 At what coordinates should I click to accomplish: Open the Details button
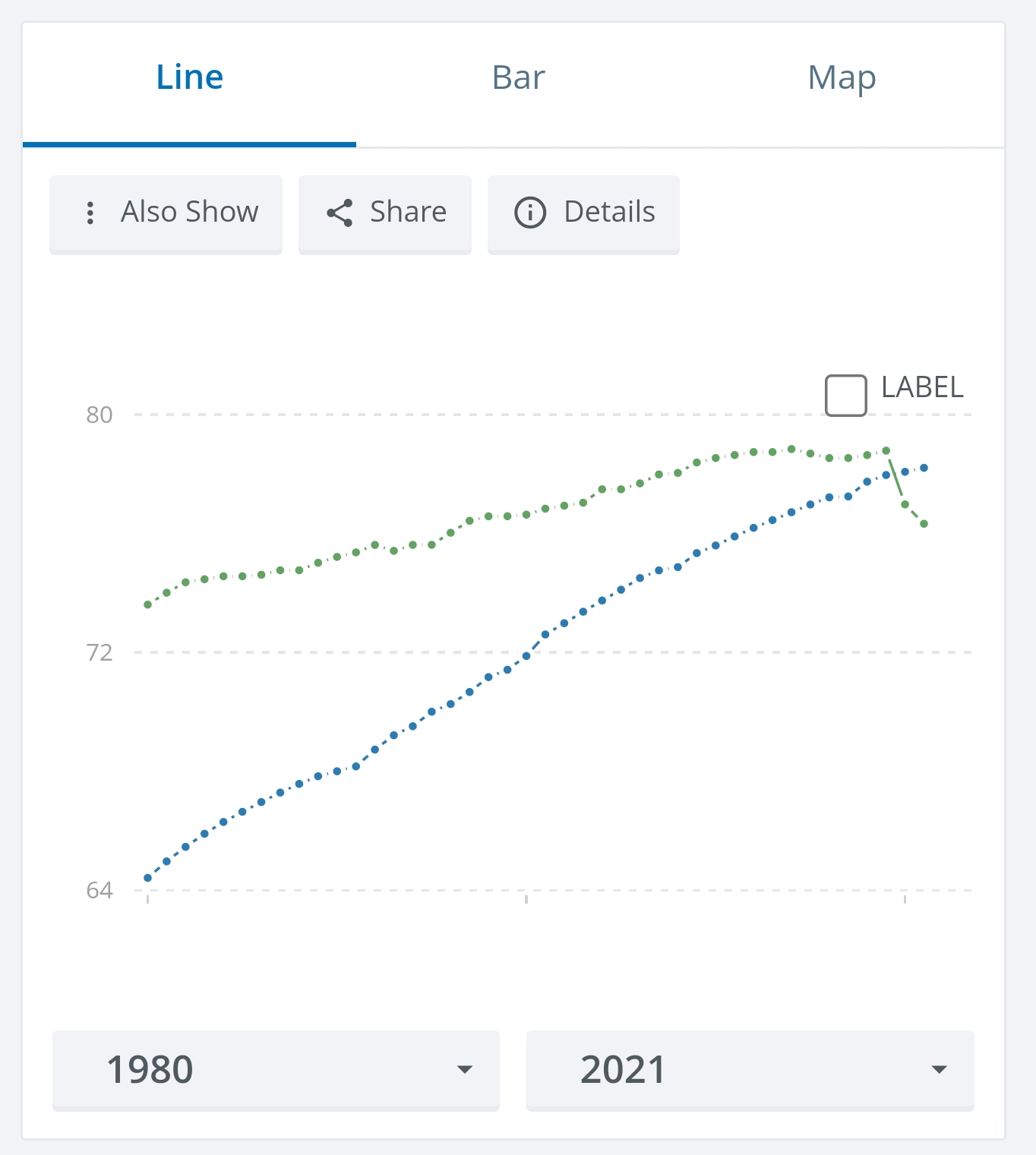[583, 214]
